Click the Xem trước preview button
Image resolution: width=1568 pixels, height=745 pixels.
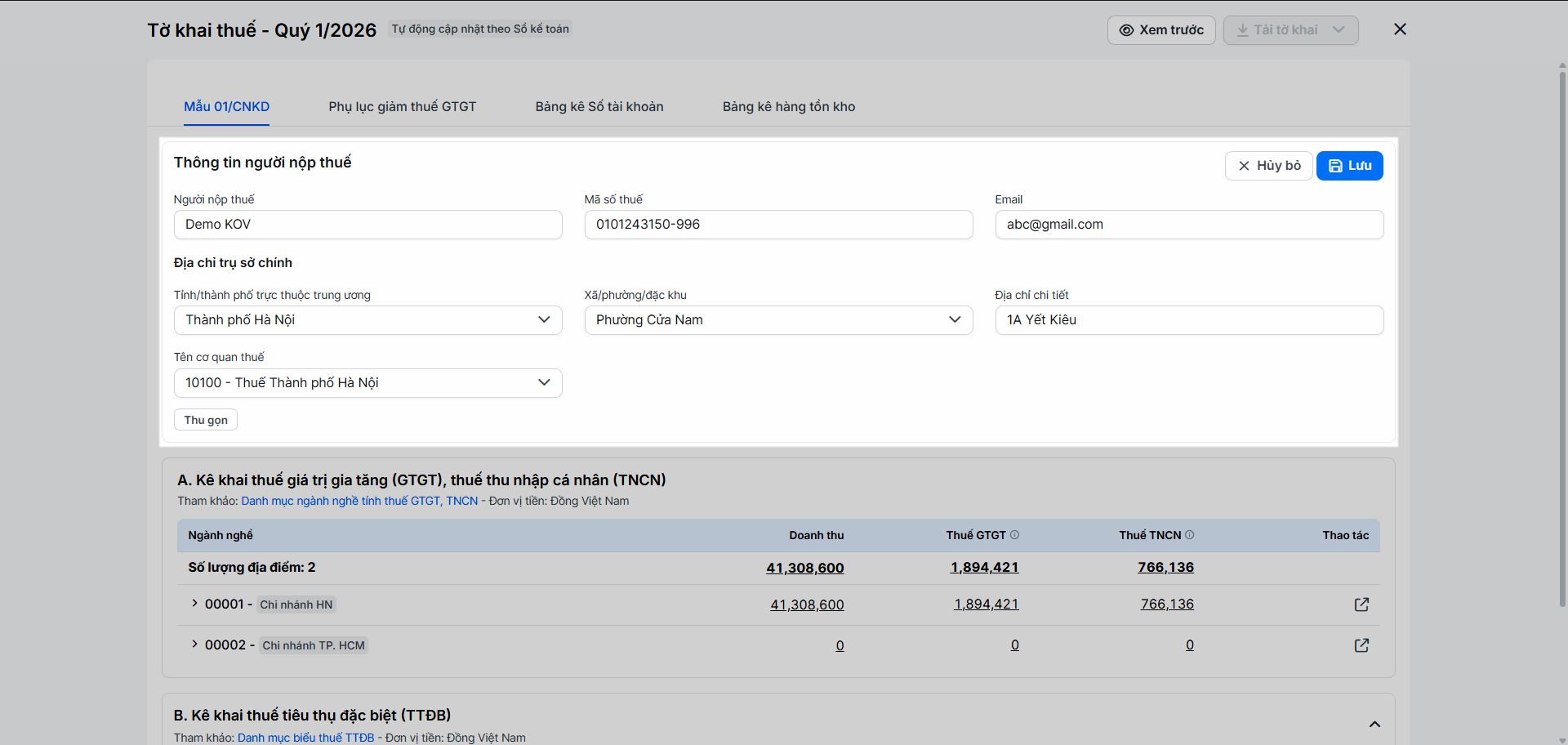point(1160,30)
